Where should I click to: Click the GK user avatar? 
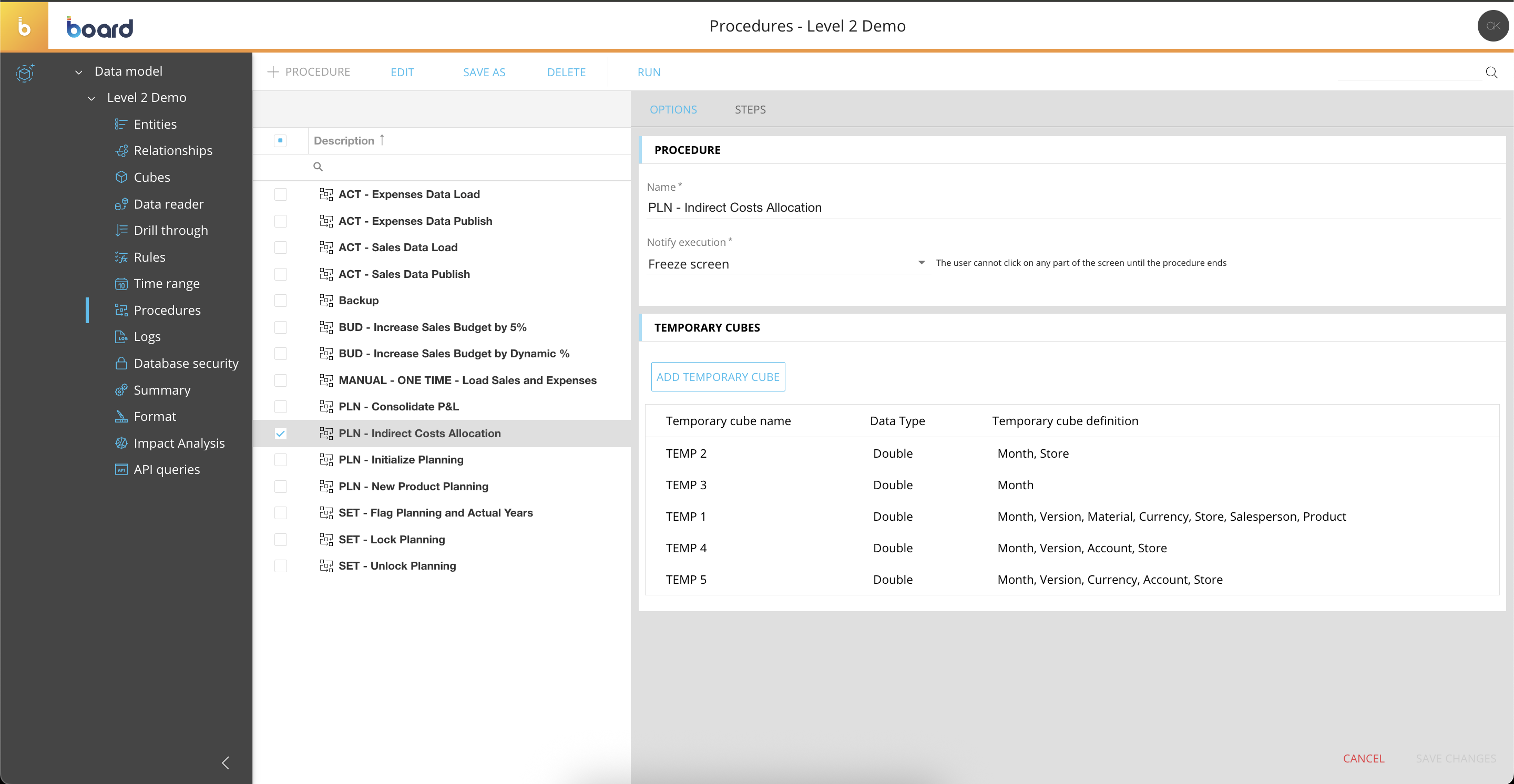1492,26
